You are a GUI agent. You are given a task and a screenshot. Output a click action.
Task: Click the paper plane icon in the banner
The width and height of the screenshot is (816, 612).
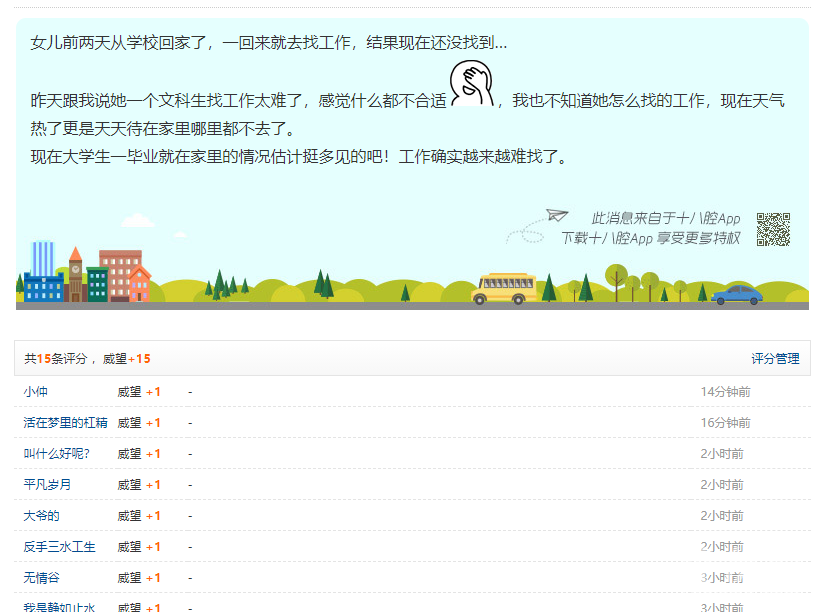pyautogui.click(x=556, y=215)
